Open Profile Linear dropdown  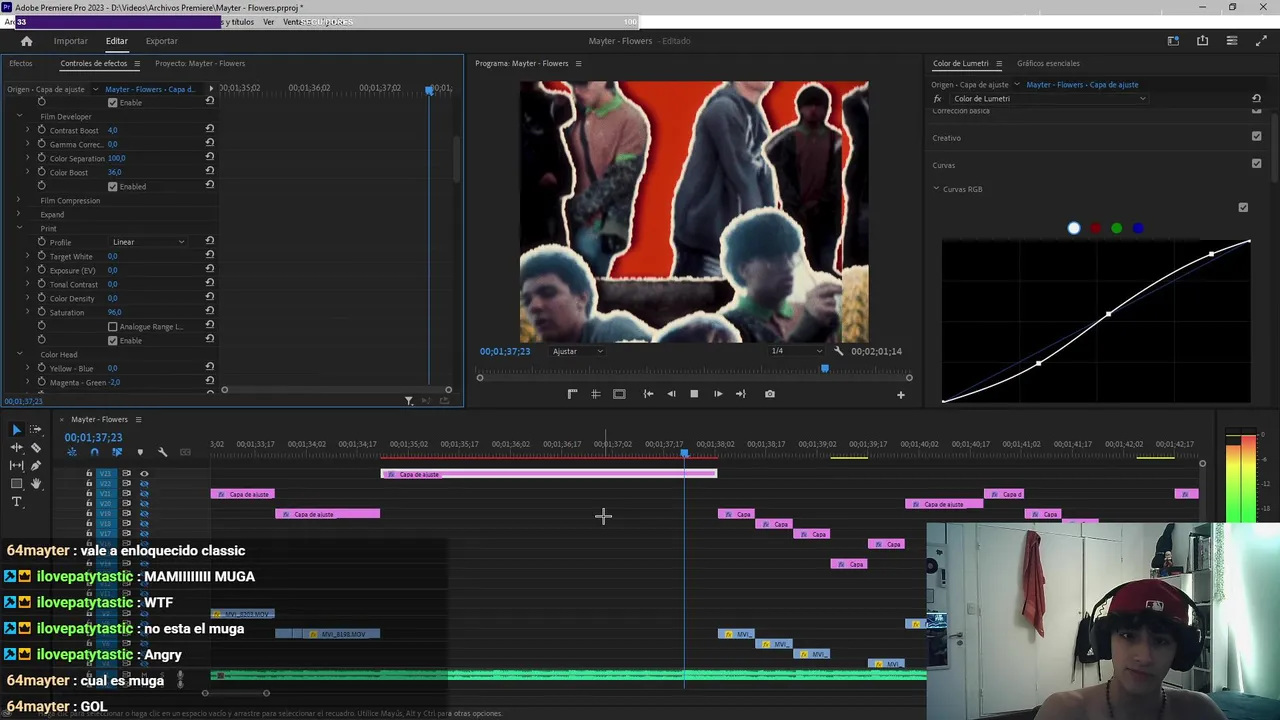click(148, 242)
